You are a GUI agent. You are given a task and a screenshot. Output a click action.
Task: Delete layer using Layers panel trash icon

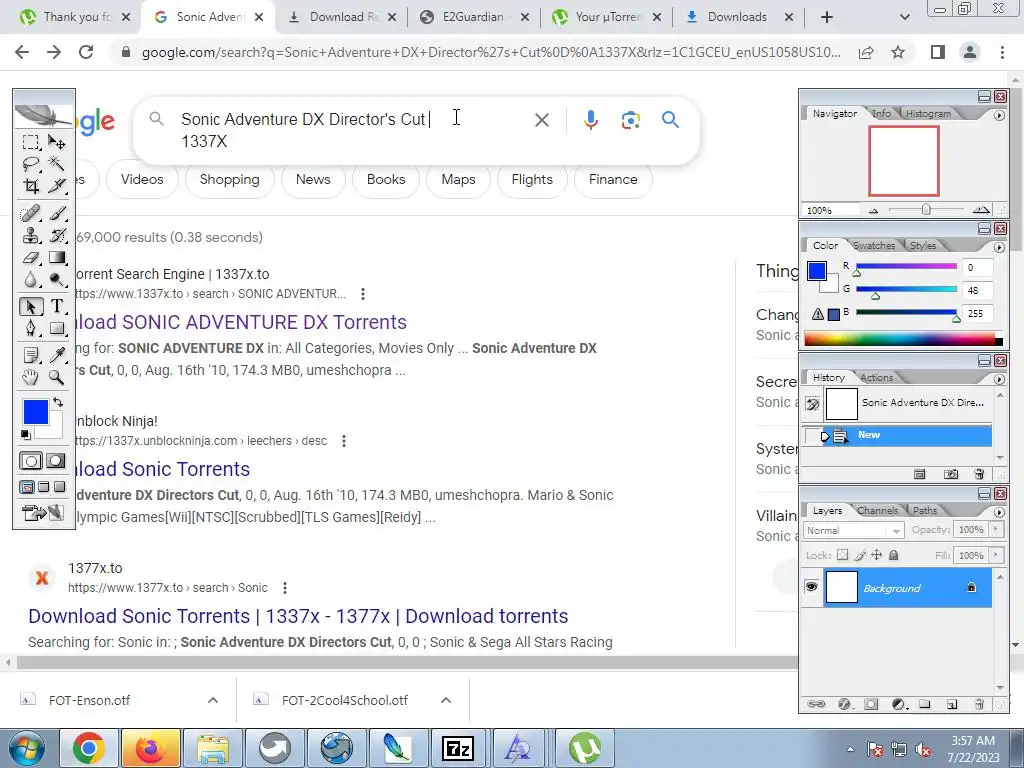click(x=978, y=704)
